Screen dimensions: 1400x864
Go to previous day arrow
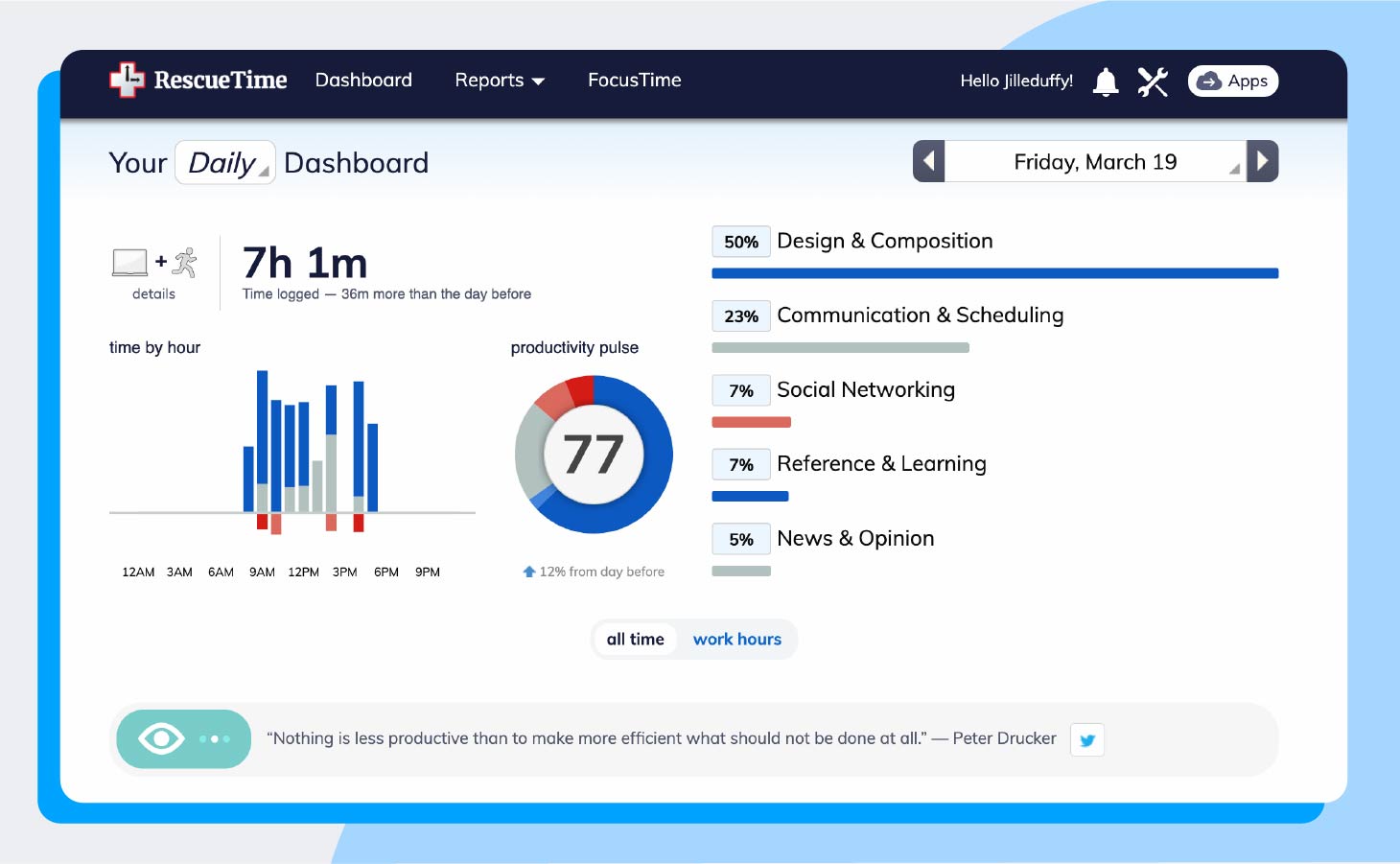point(928,161)
